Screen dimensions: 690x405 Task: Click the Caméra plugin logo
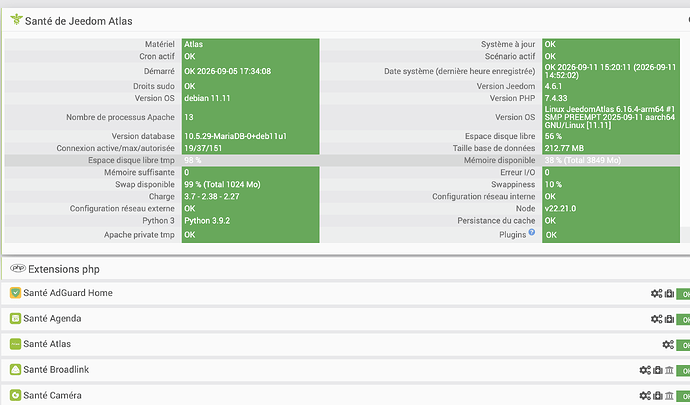[x=15, y=395]
